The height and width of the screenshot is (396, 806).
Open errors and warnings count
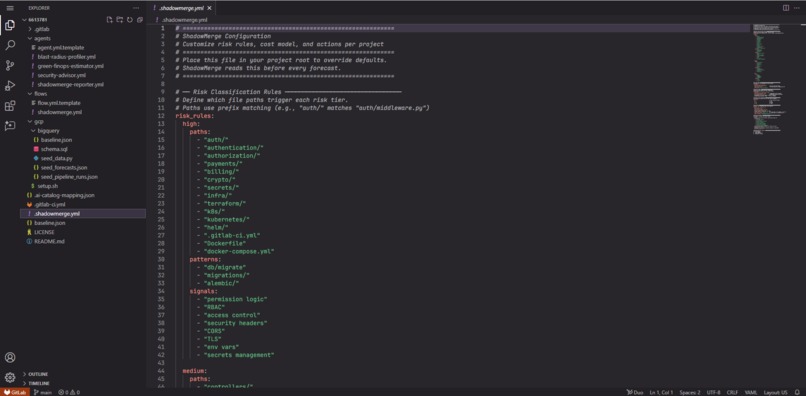[69, 392]
